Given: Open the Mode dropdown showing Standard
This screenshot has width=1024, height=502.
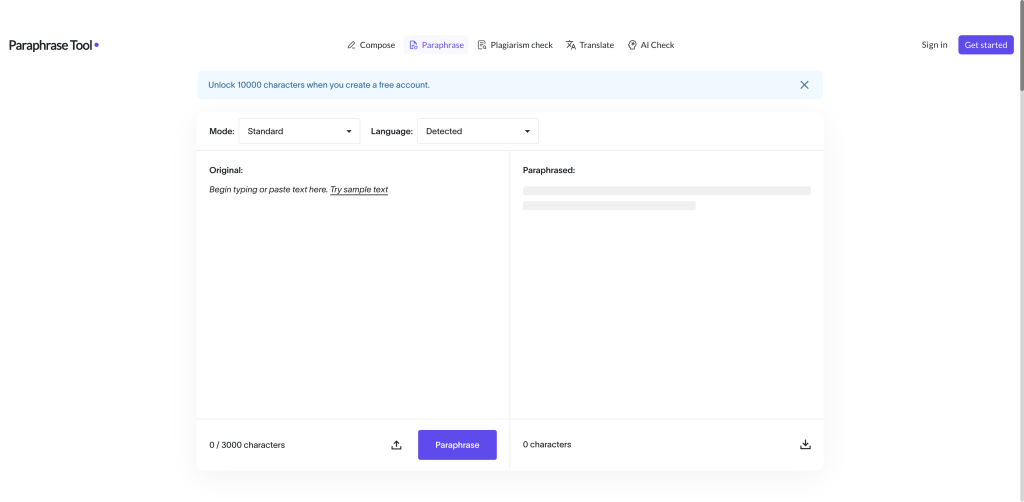Looking at the screenshot, I should 299,131.
